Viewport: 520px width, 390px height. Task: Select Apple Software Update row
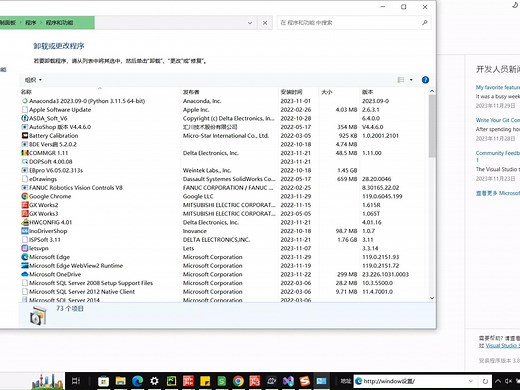pyautogui.click(x=224, y=109)
